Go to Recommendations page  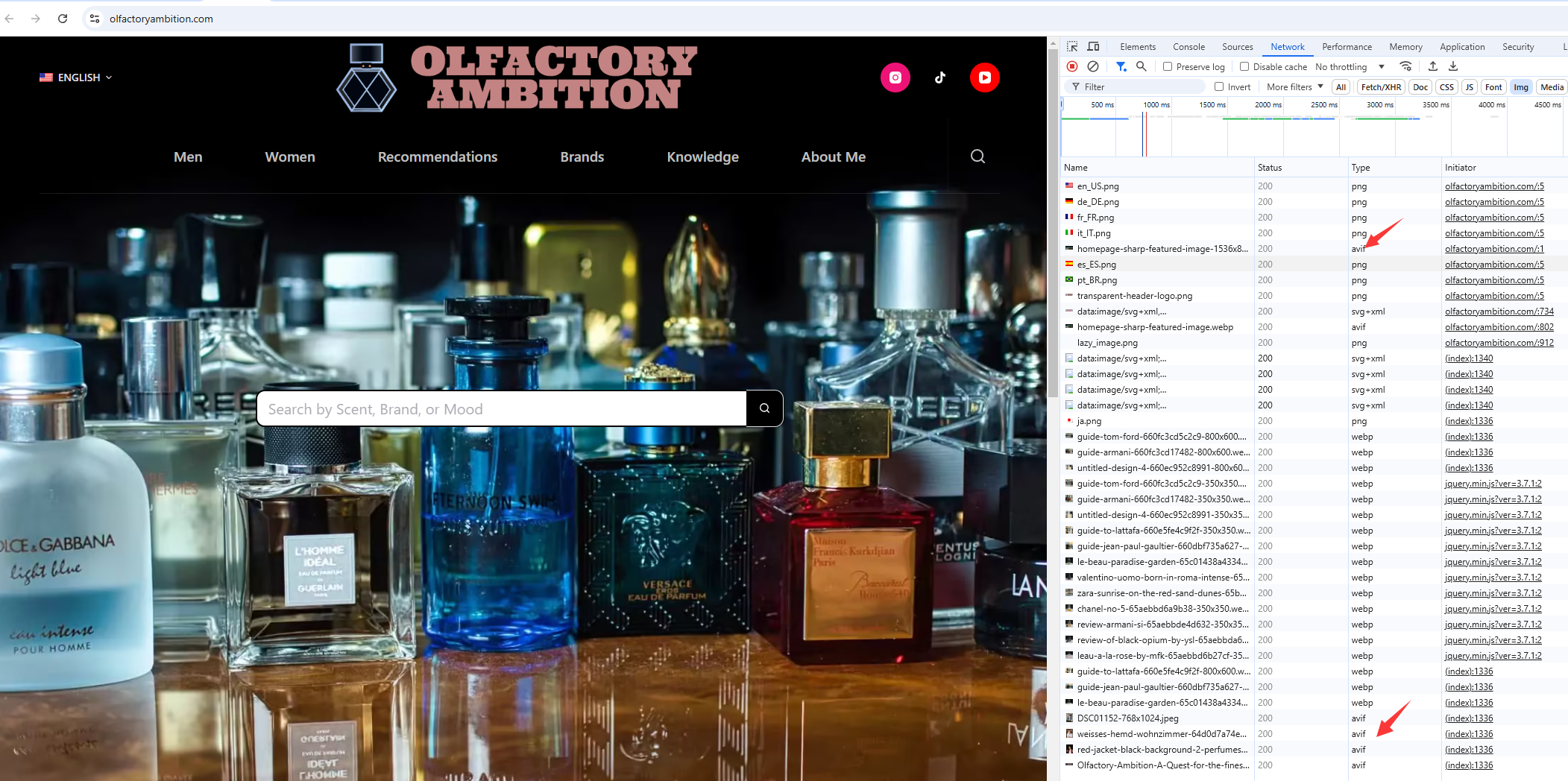(x=438, y=156)
